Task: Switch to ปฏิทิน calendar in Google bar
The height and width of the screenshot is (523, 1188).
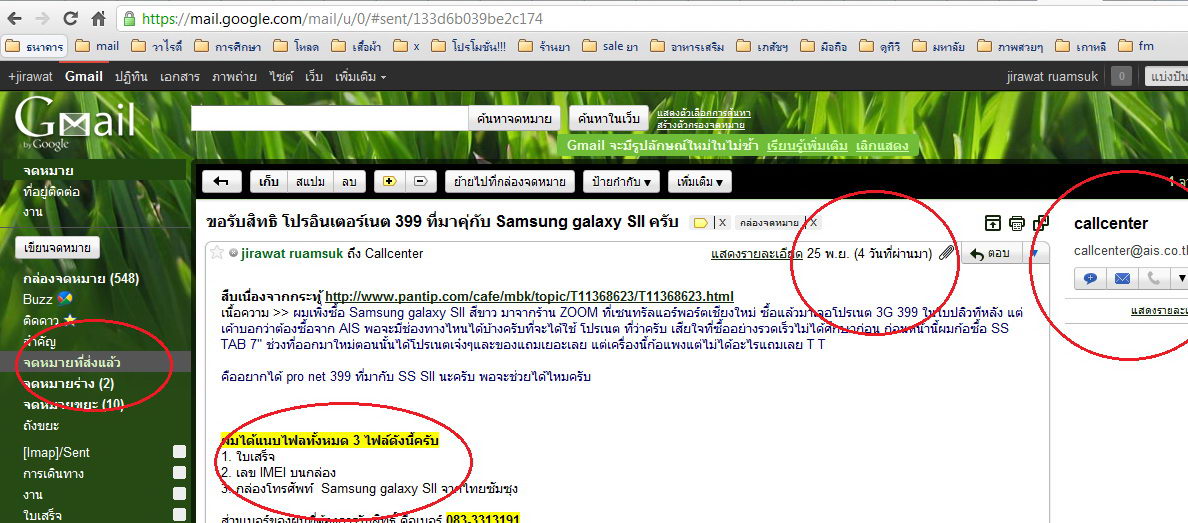Action: [x=130, y=77]
